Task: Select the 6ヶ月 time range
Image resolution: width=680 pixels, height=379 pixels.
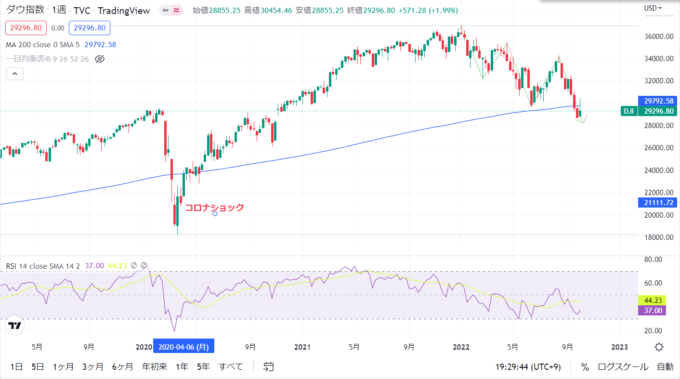Action: pos(122,367)
